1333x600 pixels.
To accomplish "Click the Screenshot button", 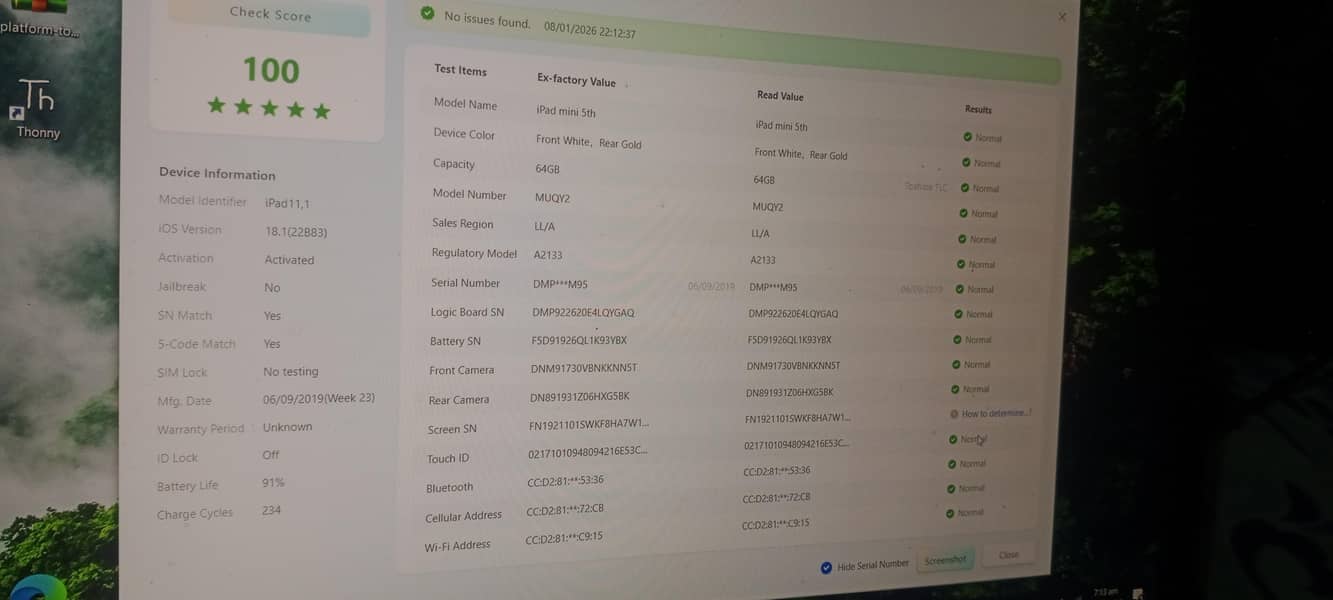I will 945,560.
